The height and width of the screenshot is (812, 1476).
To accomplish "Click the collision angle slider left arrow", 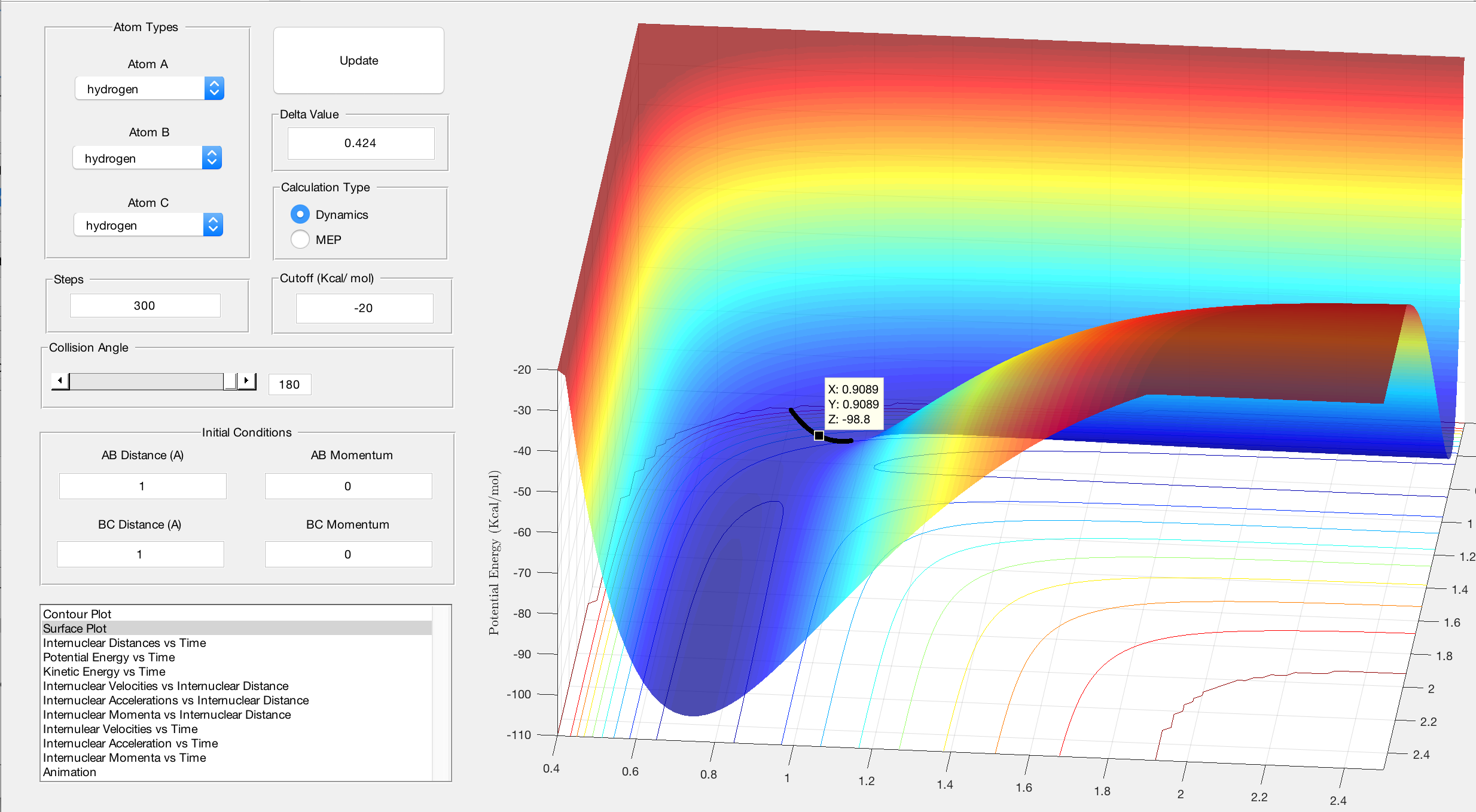I will pos(60,381).
